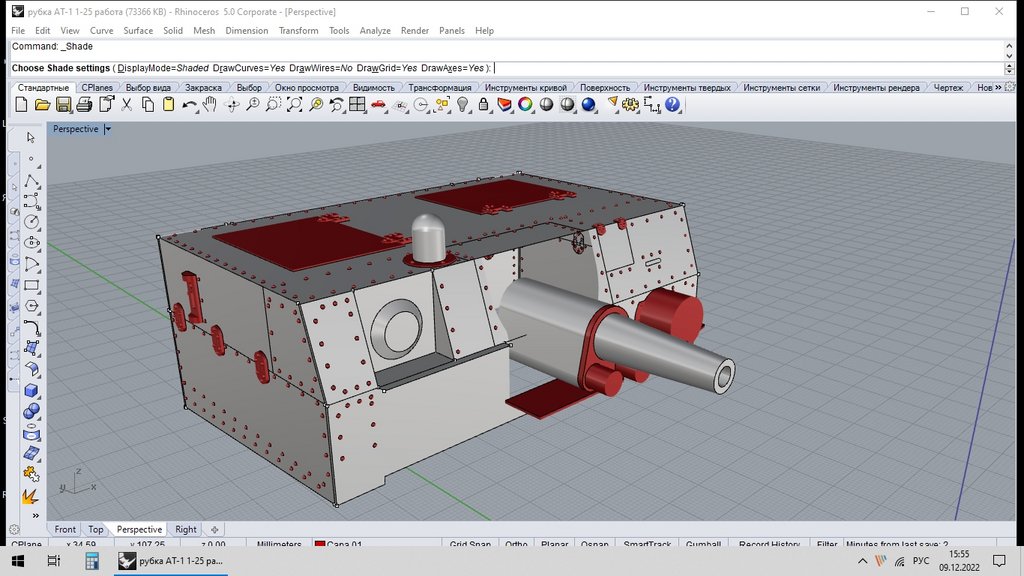
Task: Toggle Ortho mode in the status bar
Action: pyautogui.click(x=516, y=543)
